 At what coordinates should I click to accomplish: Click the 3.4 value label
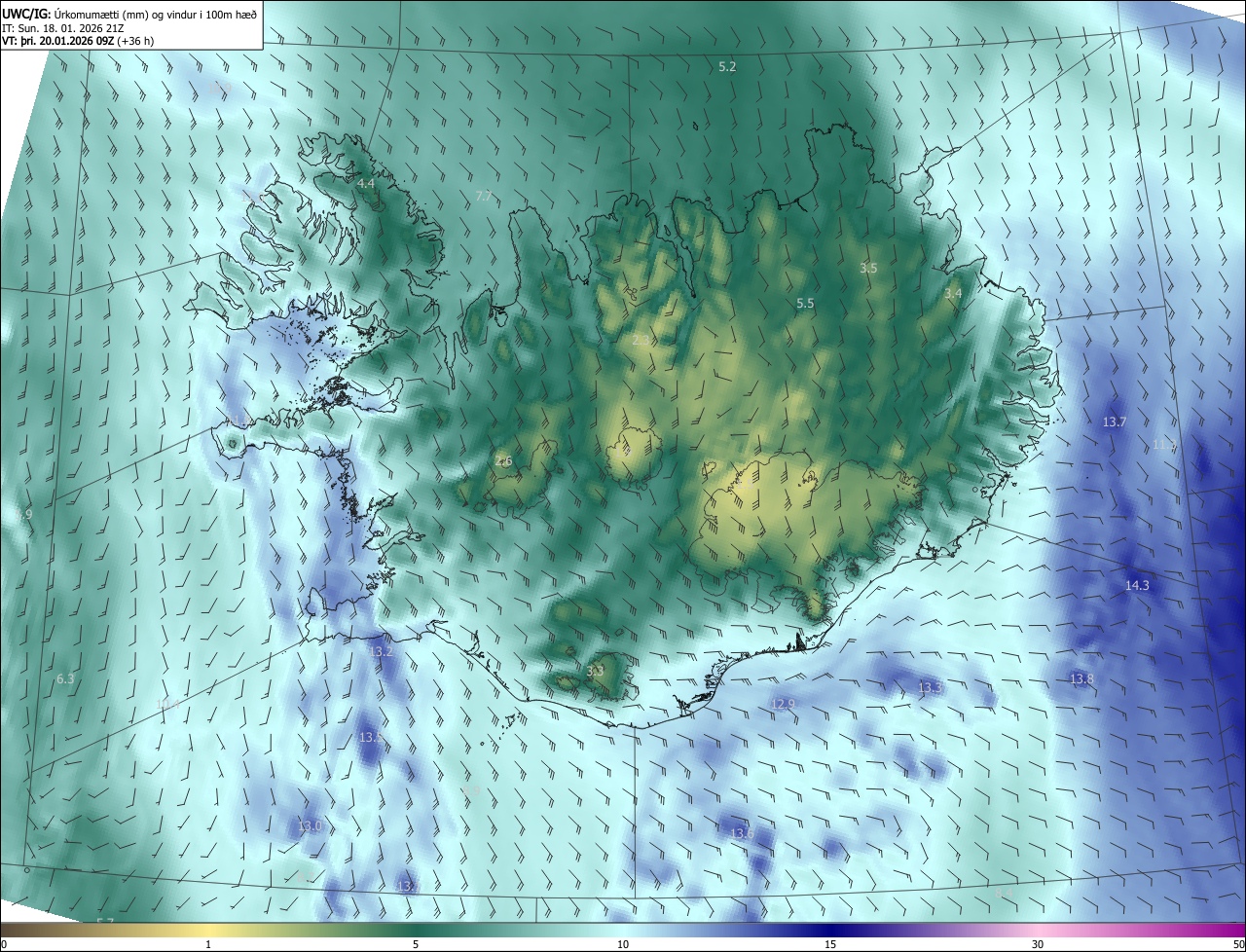point(953,293)
